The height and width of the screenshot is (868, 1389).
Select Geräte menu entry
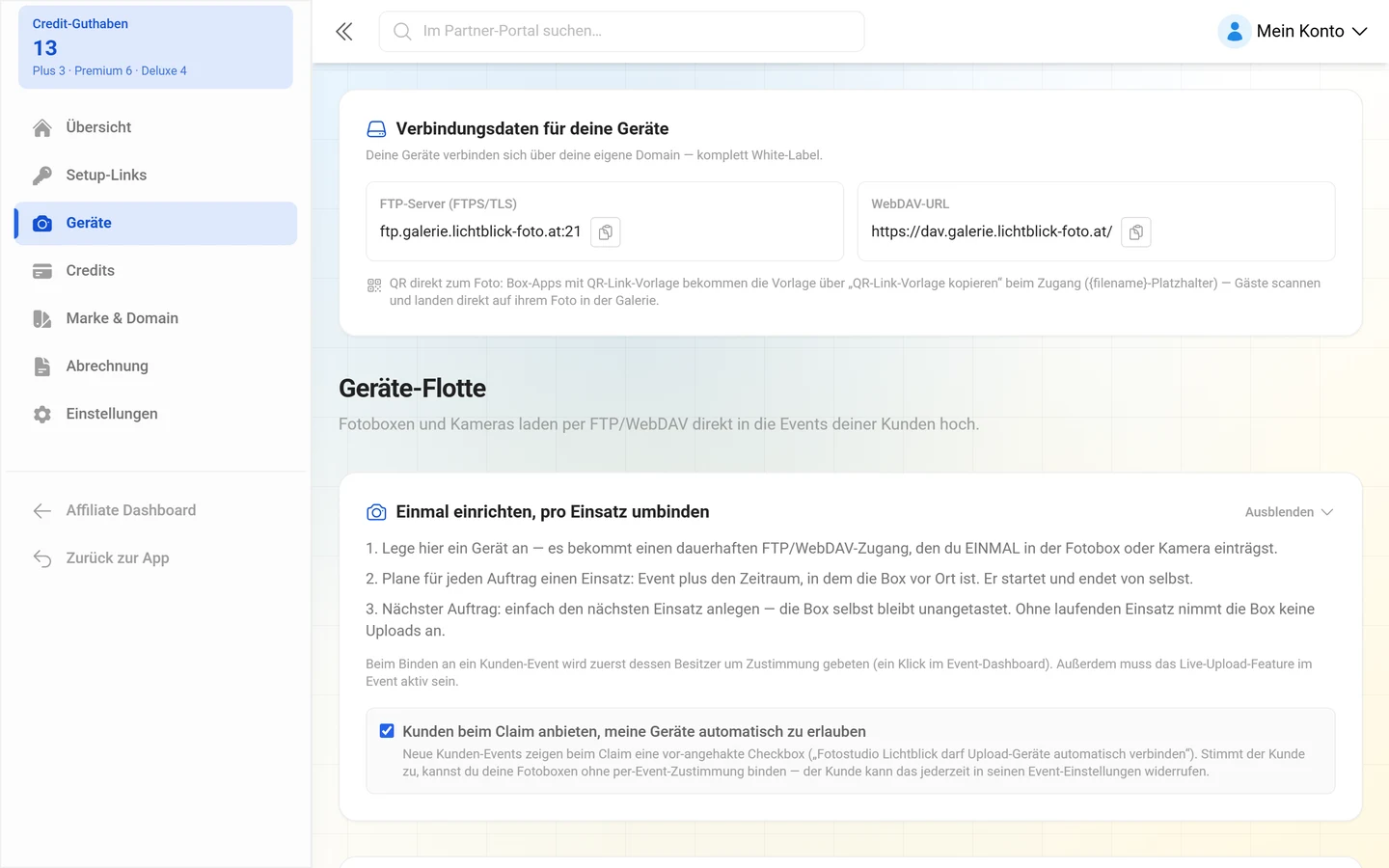[155, 224]
